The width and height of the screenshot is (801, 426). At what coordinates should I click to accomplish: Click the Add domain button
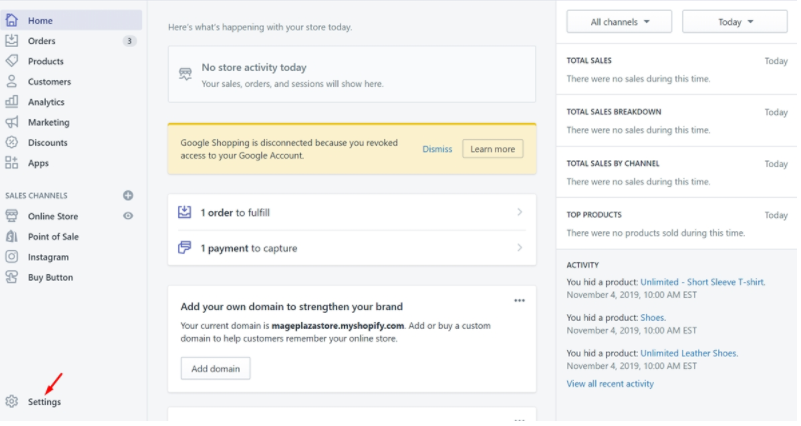tap(216, 369)
